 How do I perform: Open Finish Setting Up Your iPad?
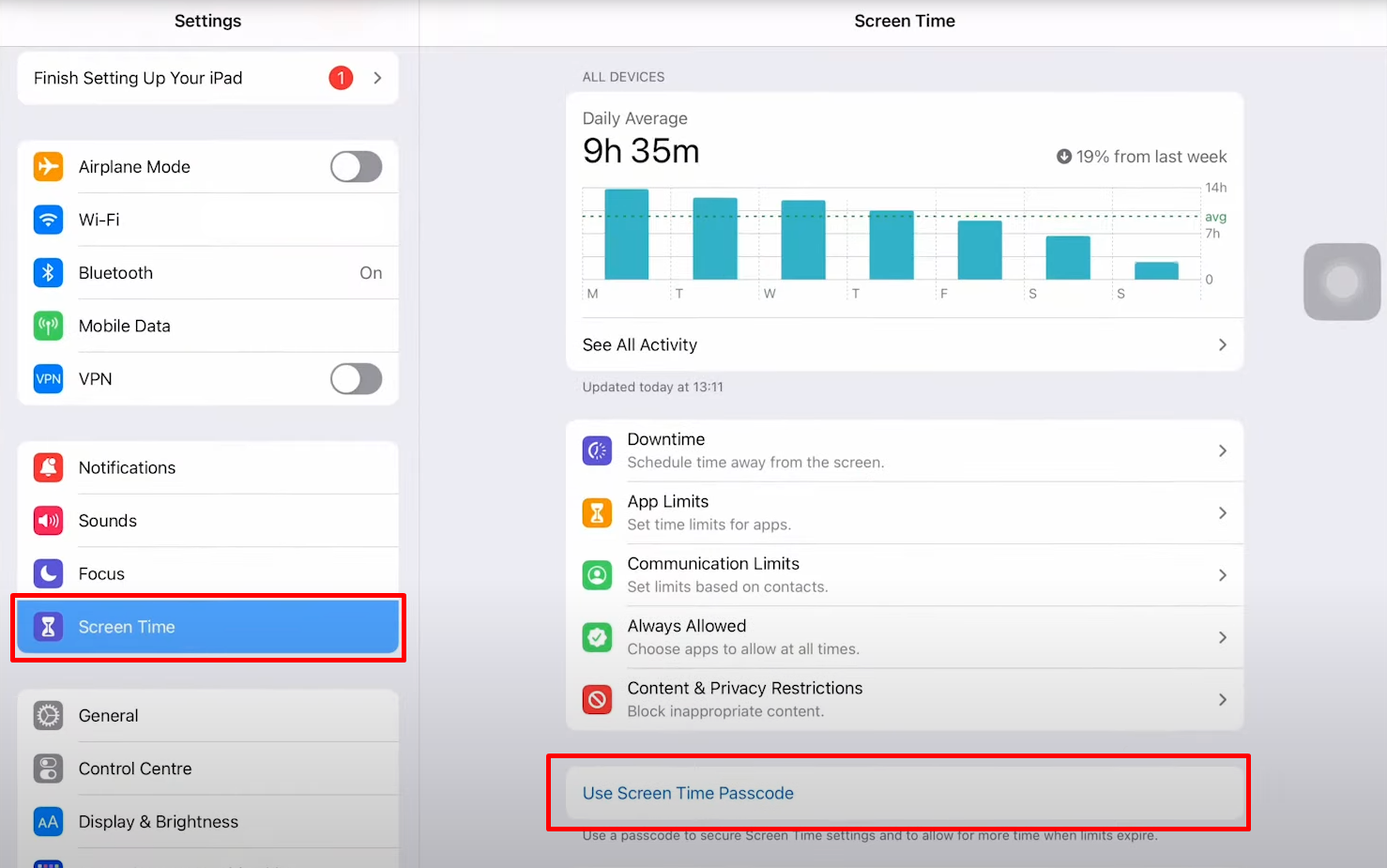(x=207, y=78)
